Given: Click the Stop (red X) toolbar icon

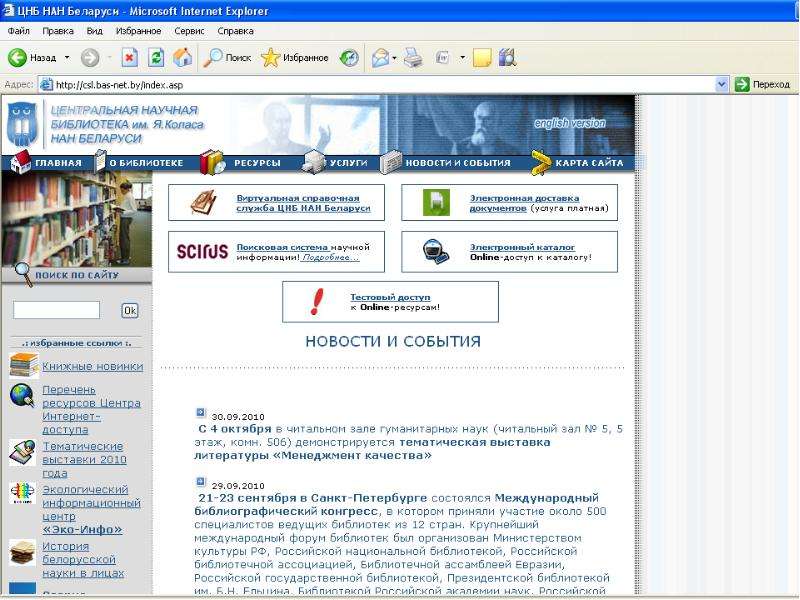Looking at the screenshot, I should pos(130,58).
